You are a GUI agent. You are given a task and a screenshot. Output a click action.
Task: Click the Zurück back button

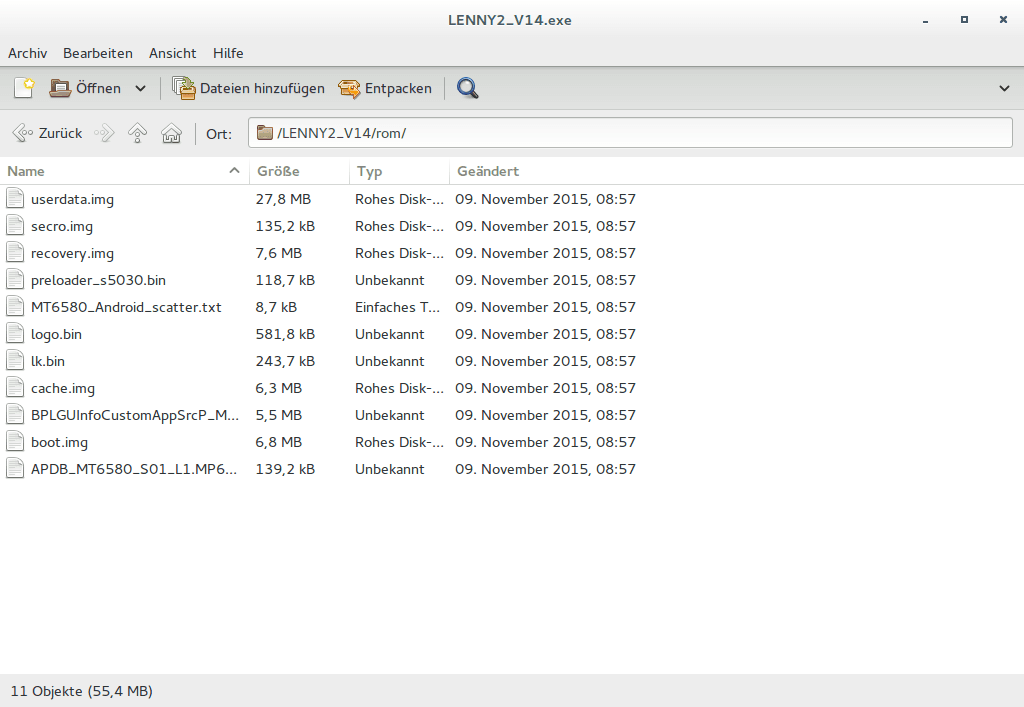click(48, 133)
